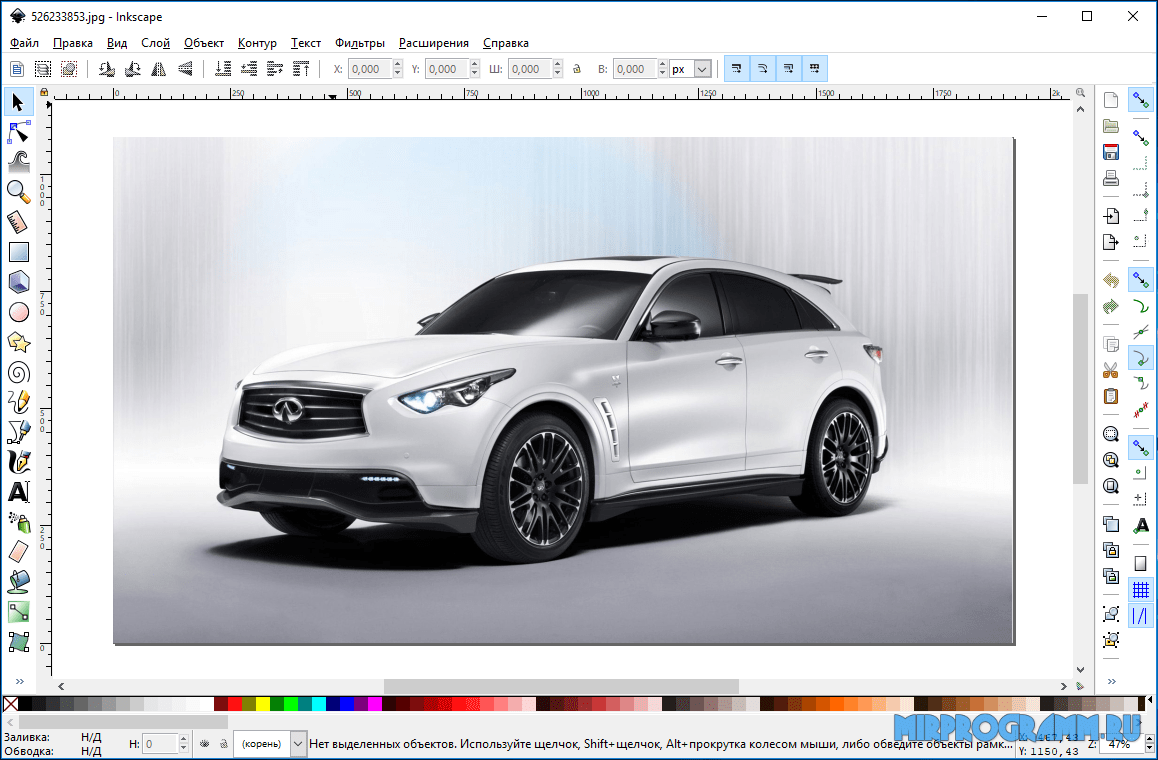This screenshot has height=760, width=1158.
Task: Click the Undo arrow icon
Action: point(1111,280)
